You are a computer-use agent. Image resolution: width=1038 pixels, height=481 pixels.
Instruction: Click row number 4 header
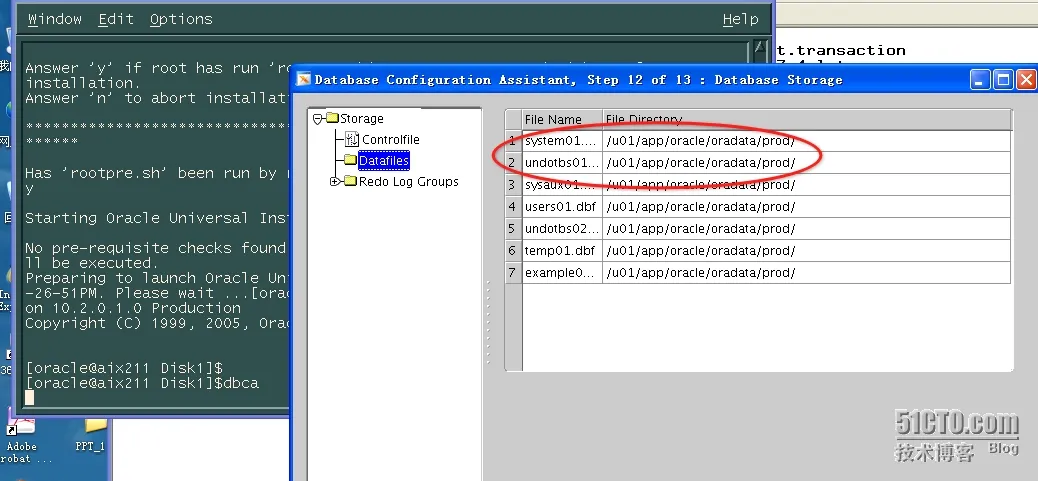pos(513,206)
